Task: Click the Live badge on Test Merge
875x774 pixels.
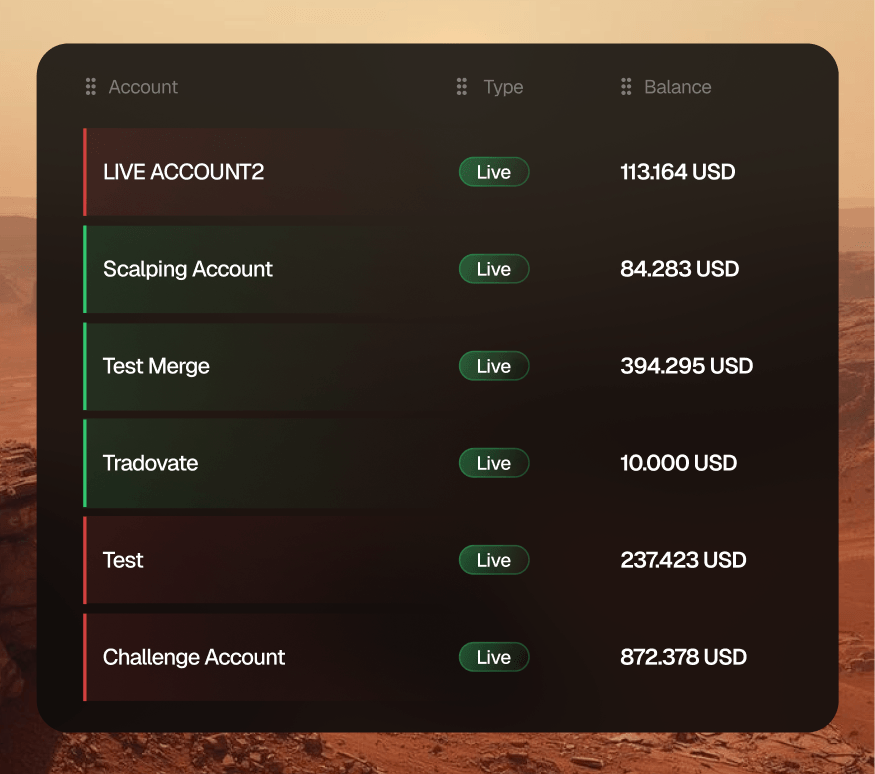Action: click(494, 366)
